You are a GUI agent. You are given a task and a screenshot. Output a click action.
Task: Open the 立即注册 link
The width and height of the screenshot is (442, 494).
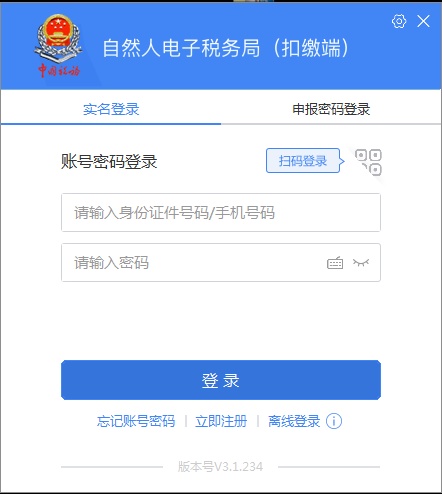tap(221, 421)
